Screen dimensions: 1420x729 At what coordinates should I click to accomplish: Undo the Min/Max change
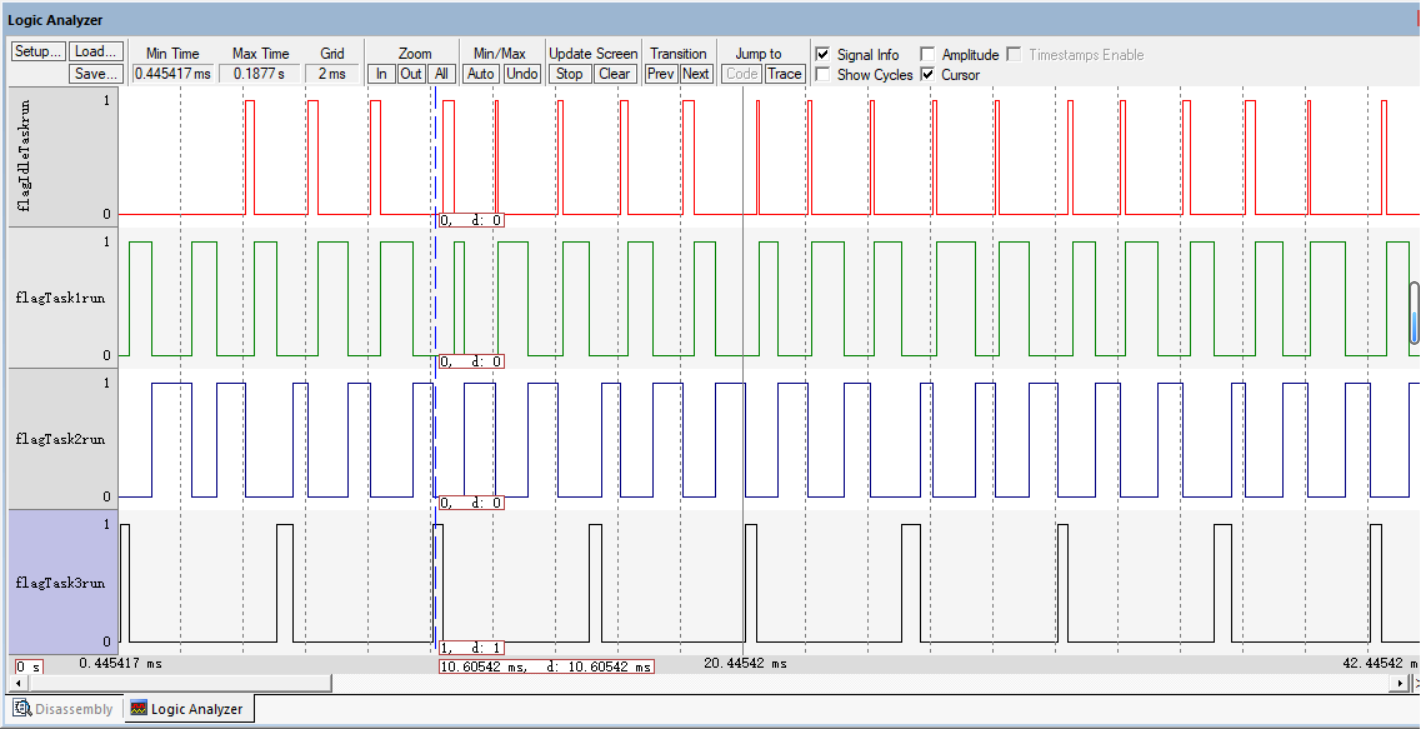(521, 73)
